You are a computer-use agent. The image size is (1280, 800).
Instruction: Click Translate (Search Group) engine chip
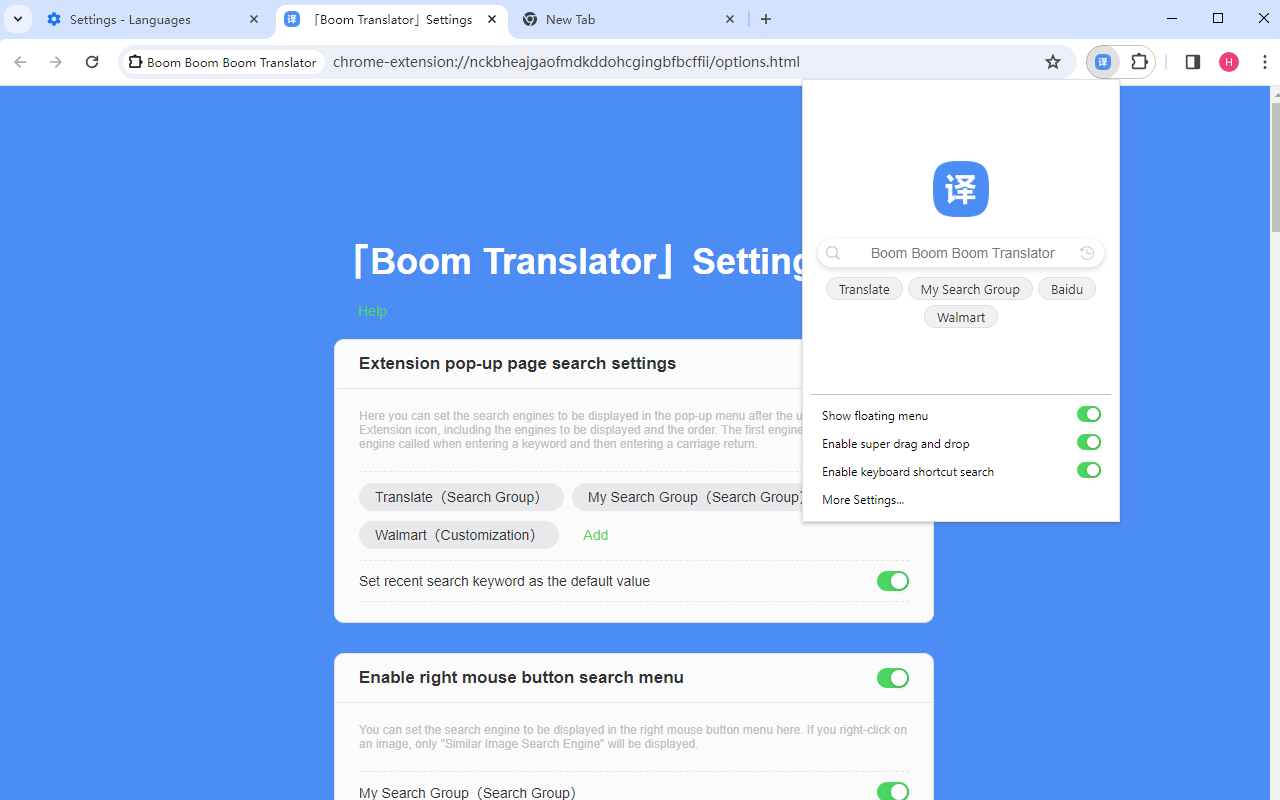tap(461, 497)
